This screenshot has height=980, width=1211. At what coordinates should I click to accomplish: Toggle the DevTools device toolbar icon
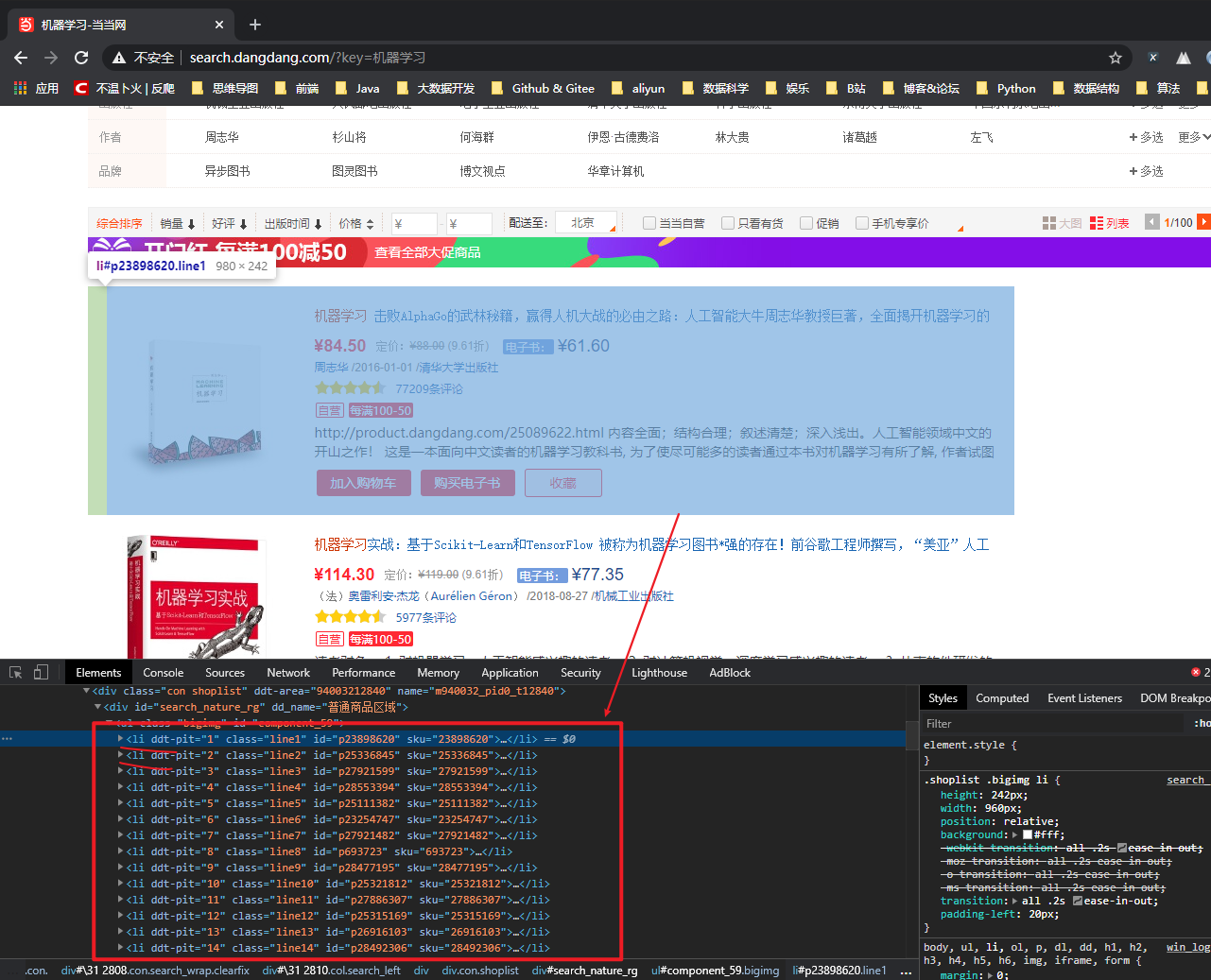click(x=41, y=672)
